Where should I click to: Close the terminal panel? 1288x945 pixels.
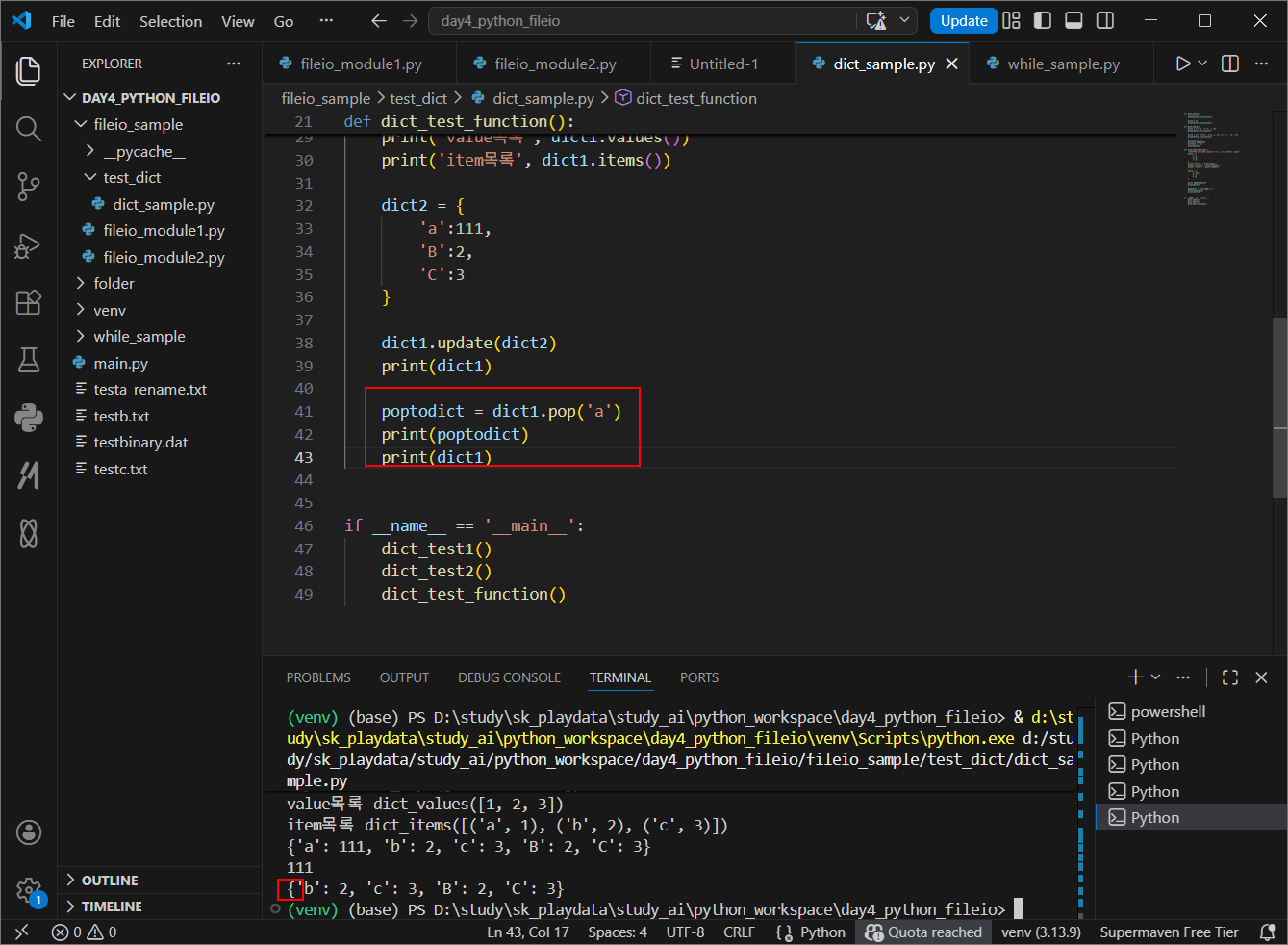tap(1261, 677)
